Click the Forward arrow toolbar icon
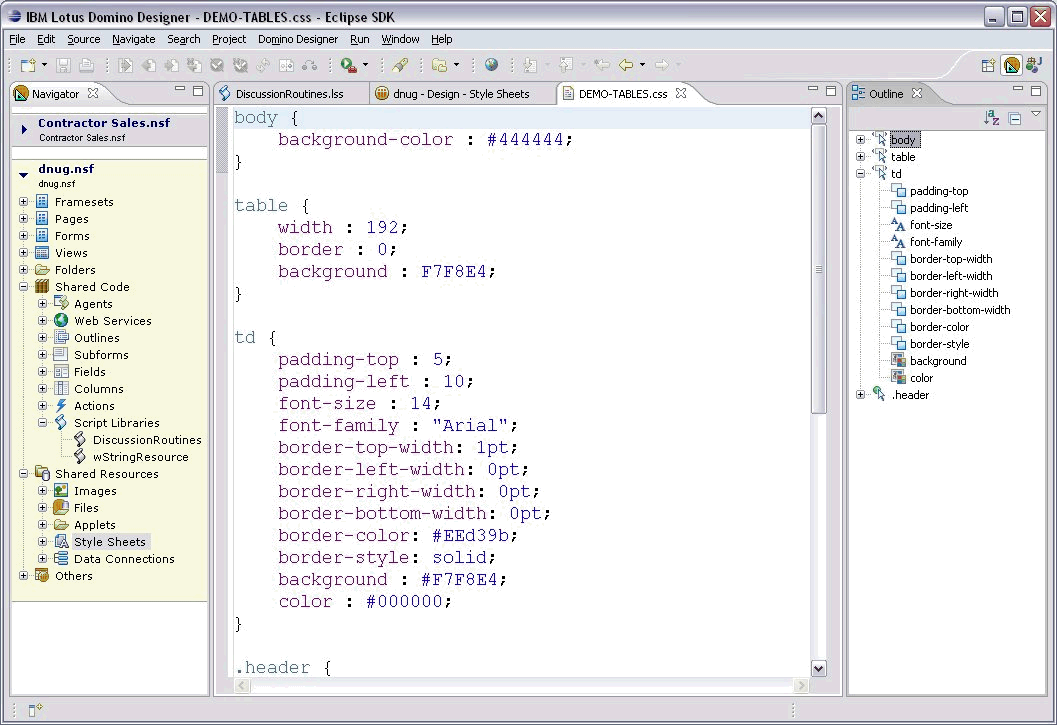This screenshot has height=725, width=1057. [x=661, y=65]
